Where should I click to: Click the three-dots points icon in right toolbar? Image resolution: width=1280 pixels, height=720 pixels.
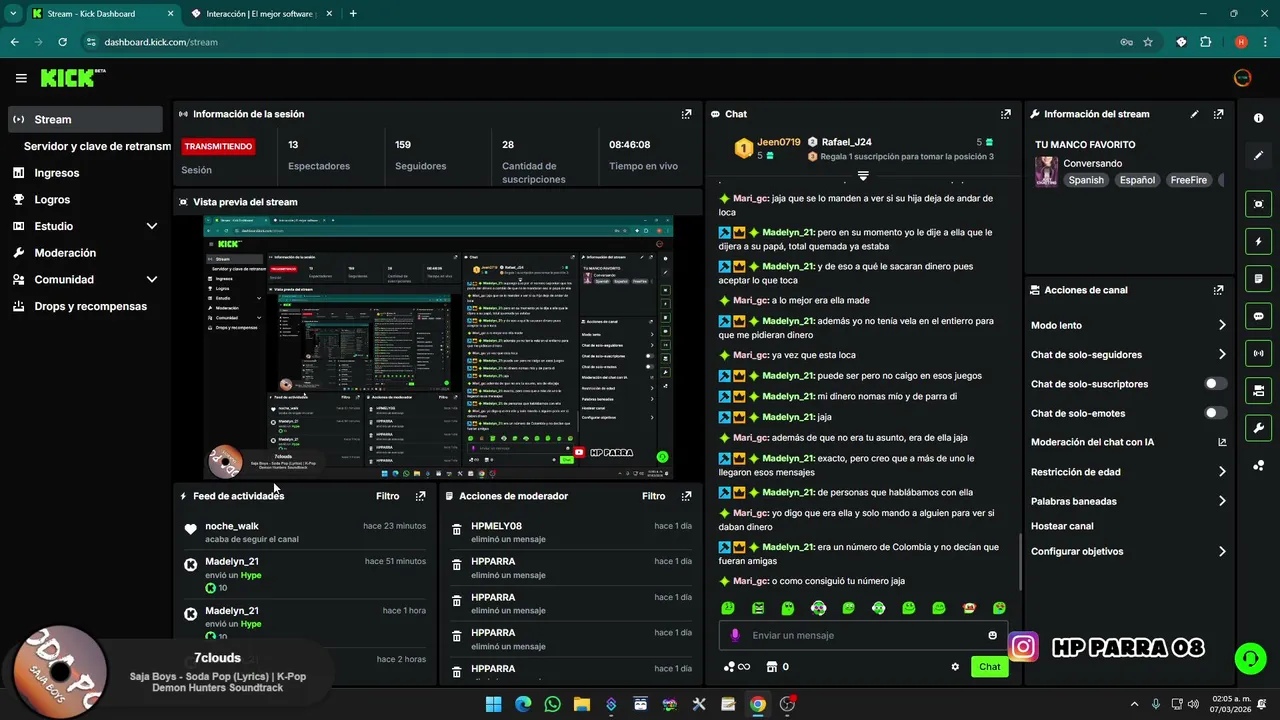pyautogui.click(x=1258, y=465)
